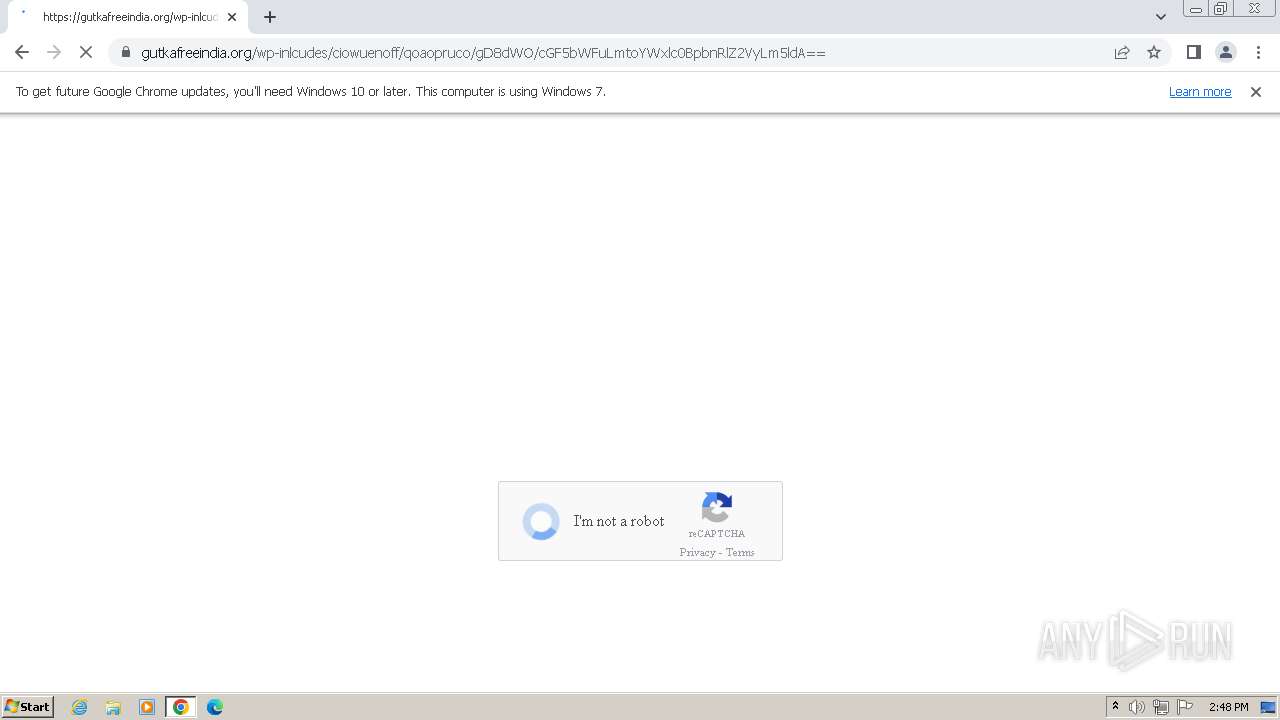Tick the I'm not a robot checkbox
Viewport: 1280px width, 720px height.
coord(541,521)
